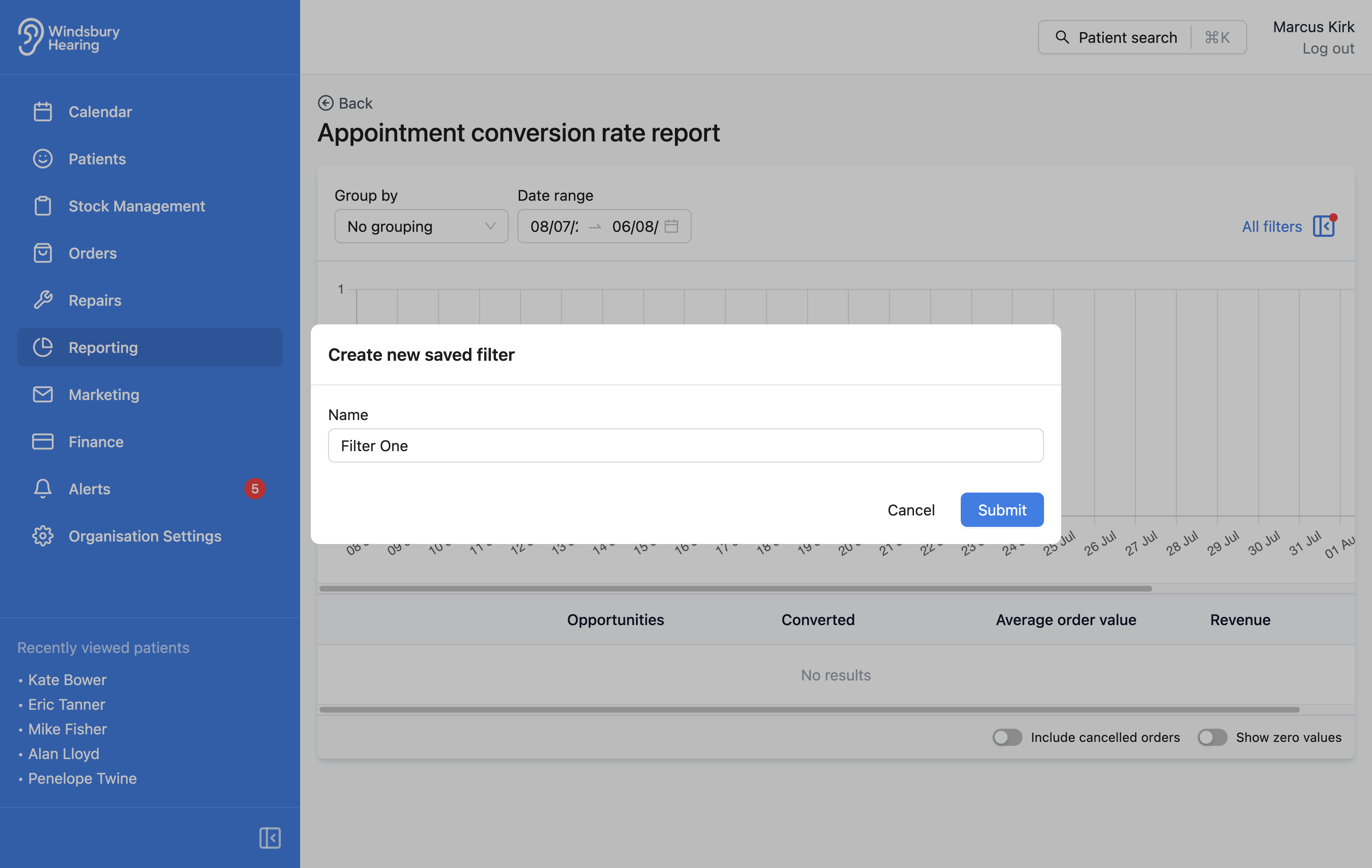Expand the Group by dropdown
Image resolution: width=1372 pixels, height=868 pixels.
click(421, 226)
